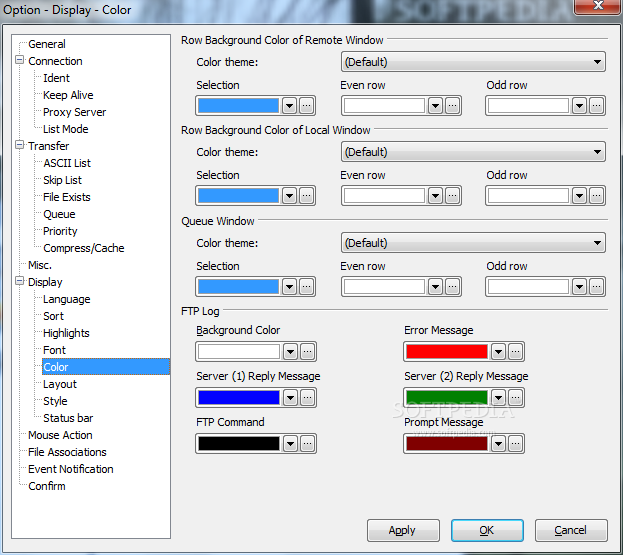623x555 pixels.
Task: Open custom color dialog for Remote Window Odd row
Action: pos(596,106)
